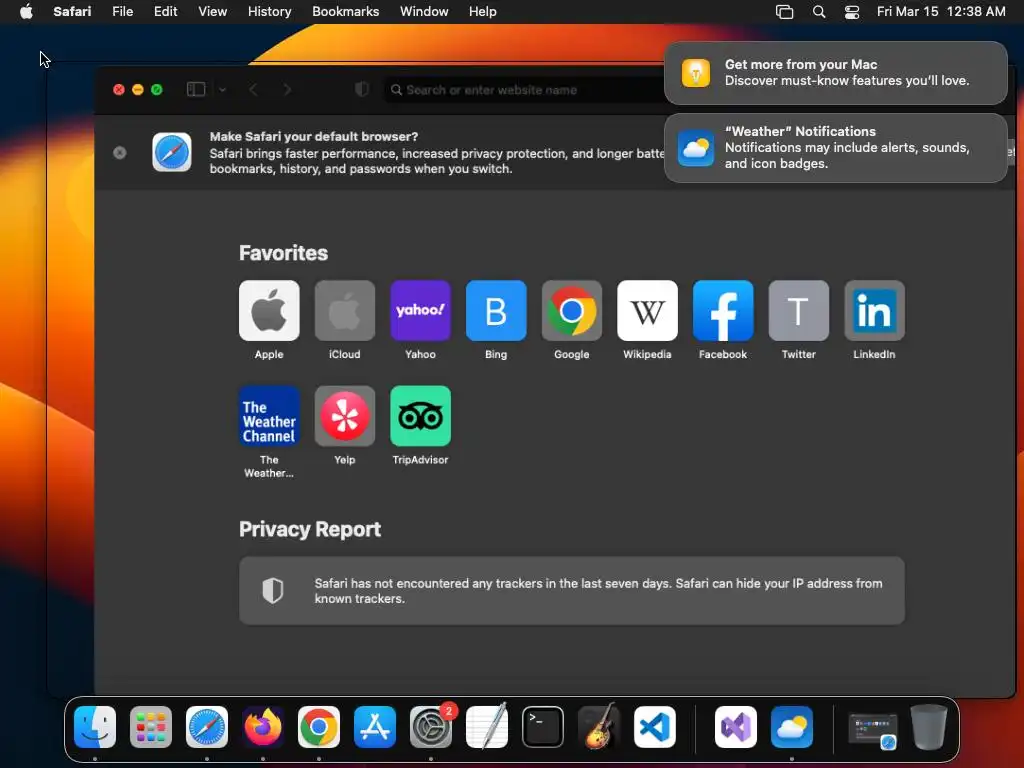Open the Twitter favorite tile

799,310
